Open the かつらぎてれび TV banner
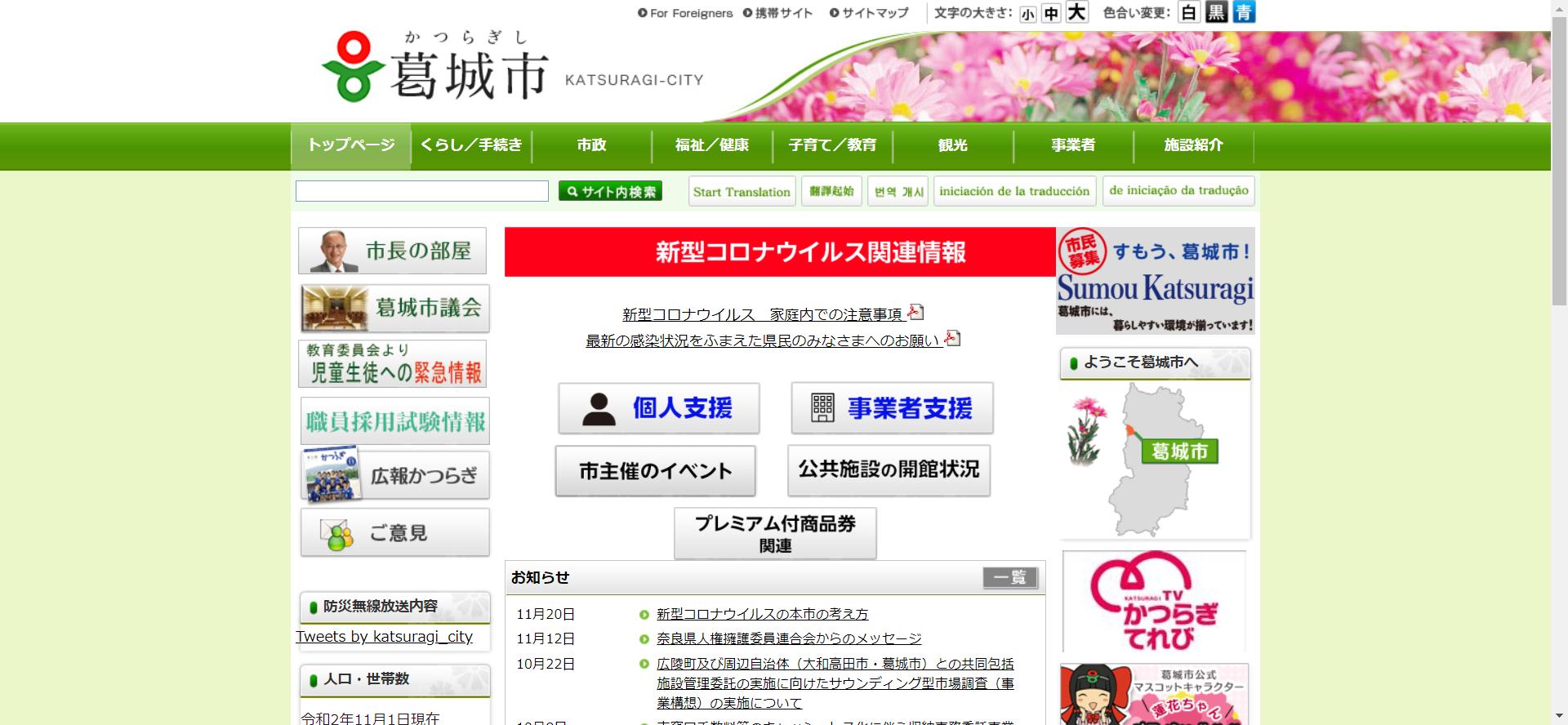The width and height of the screenshot is (1568, 725). pyautogui.click(x=1154, y=603)
